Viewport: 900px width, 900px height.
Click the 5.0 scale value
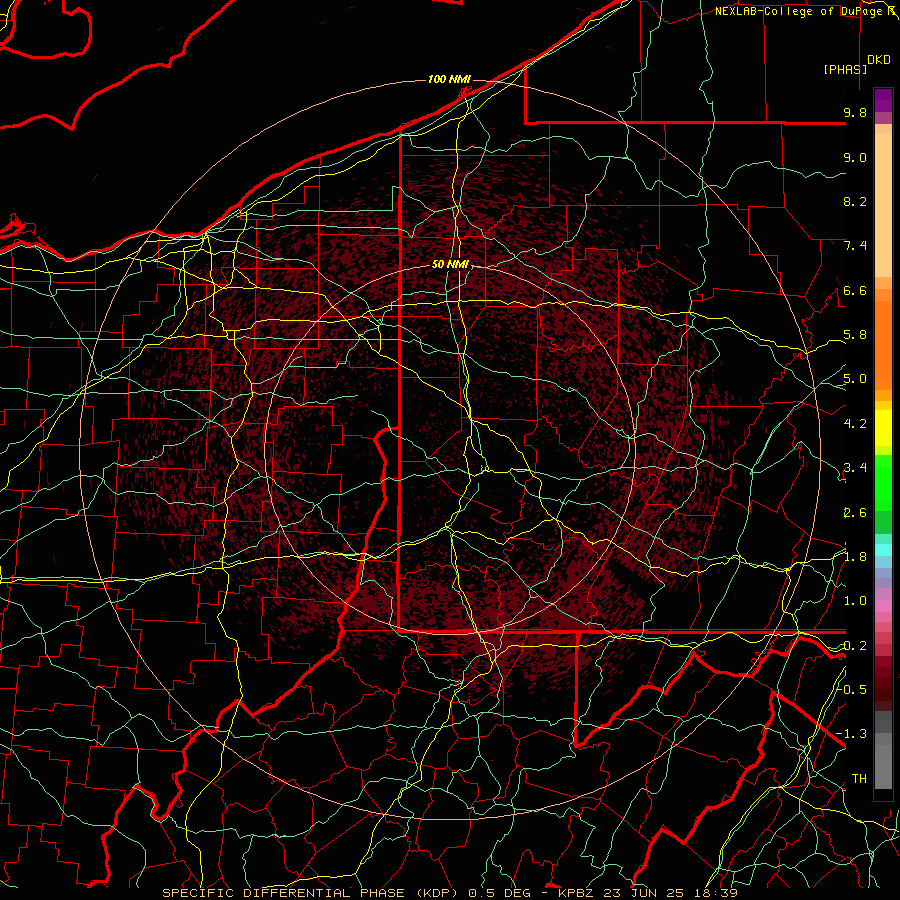(x=855, y=379)
